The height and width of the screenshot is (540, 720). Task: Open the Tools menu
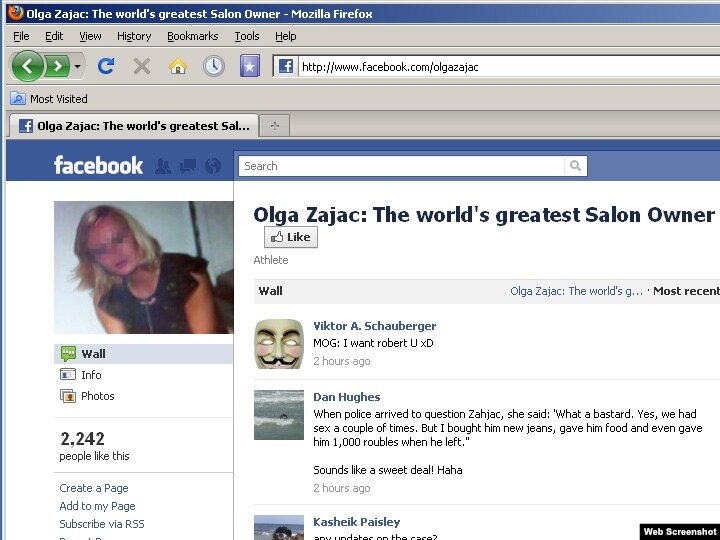[247, 36]
